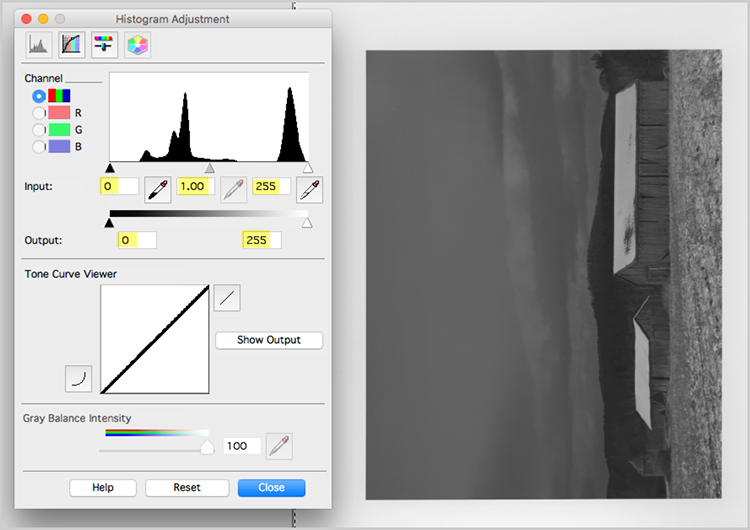The width and height of the screenshot is (750, 530).
Task: Click the Gray Balance Intensity eyedropper
Action: (x=279, y=446)
